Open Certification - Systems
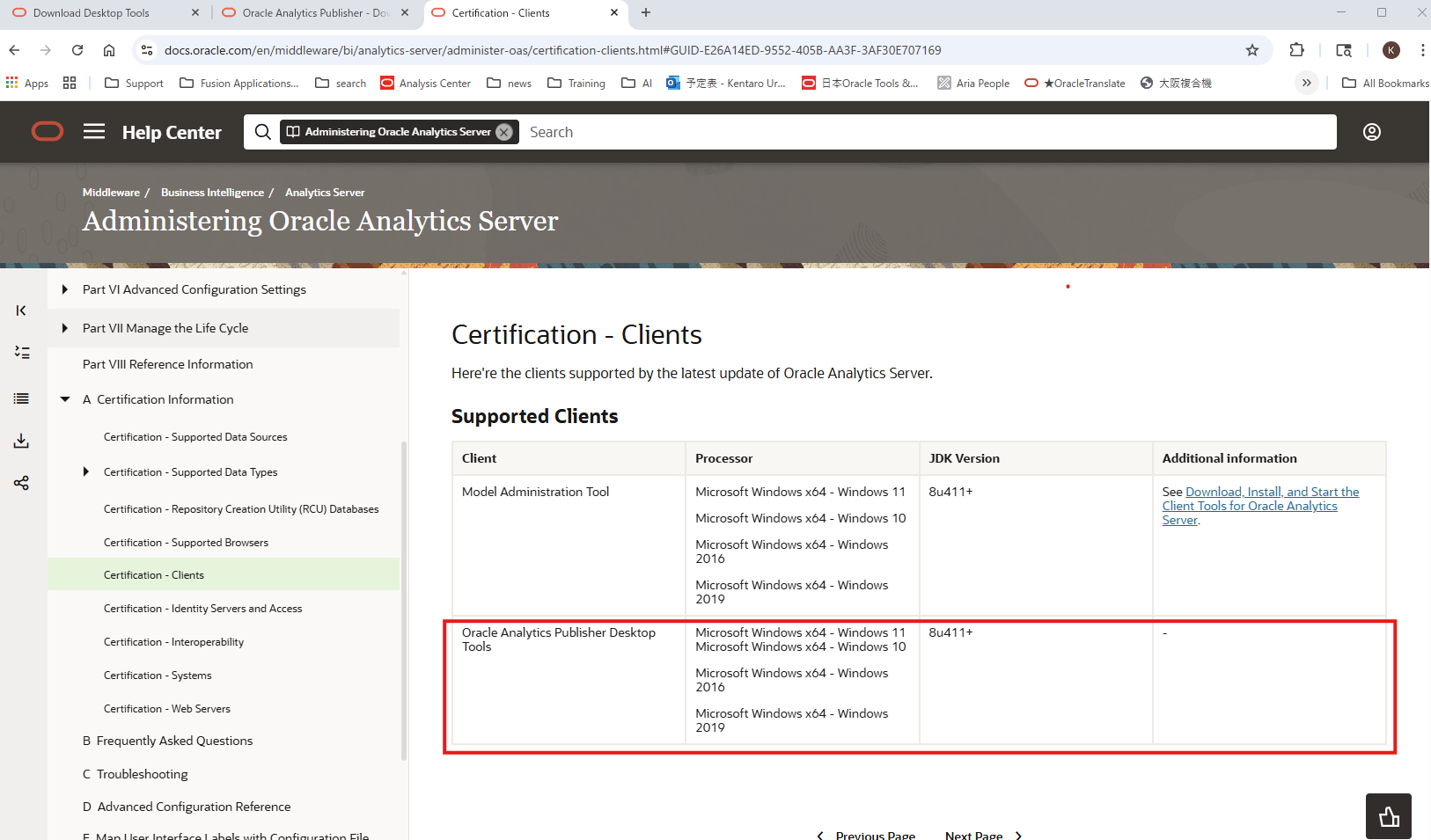 pos(158,676)
